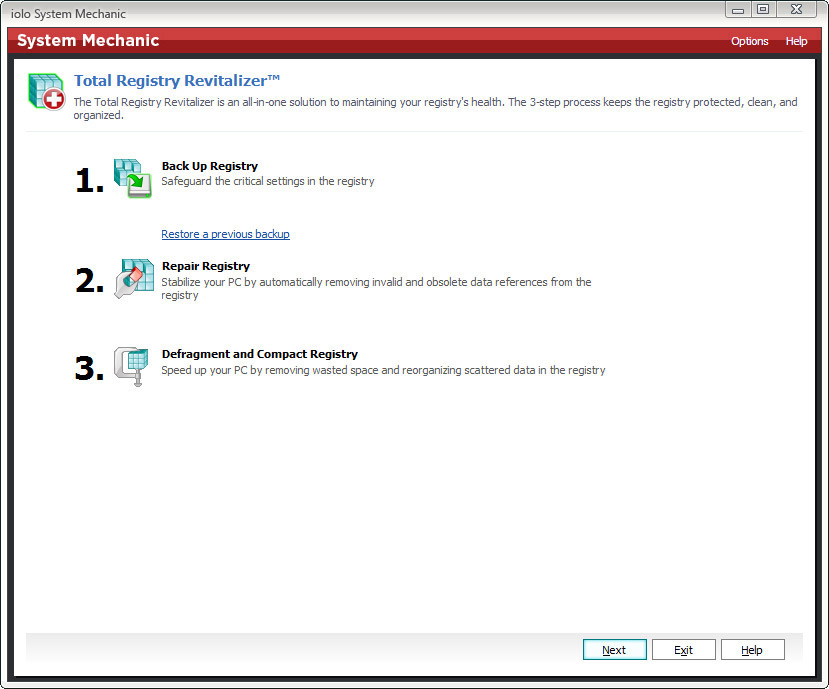Click the System Mechanic header title
The width and height of the screenshot is (829, 689).
point(88,40)
